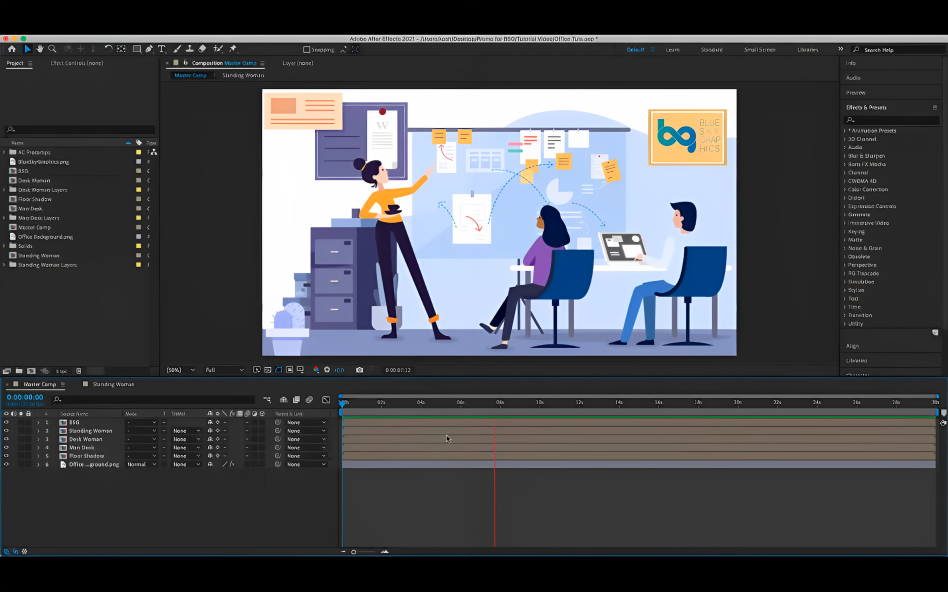Viewport: 948px width, 592px height.
Task: Select the Zoom tool magnifier
Action: pos(52,49)
